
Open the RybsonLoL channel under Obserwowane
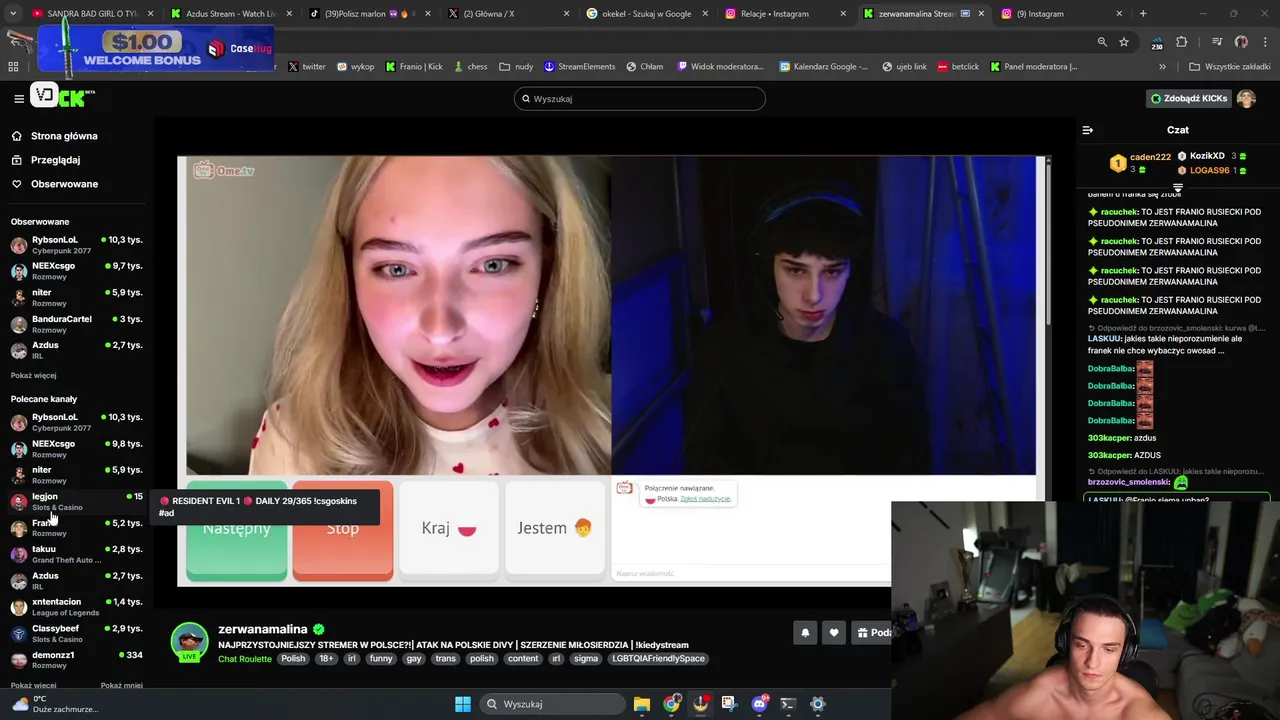[x=76, y=245]
